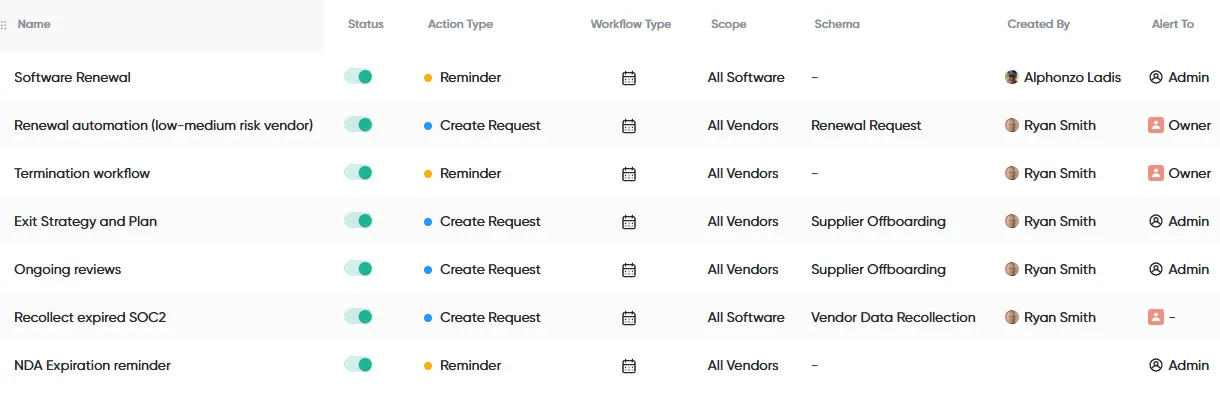Open the Ongoing reviews entry
This screenshot has width=1220, height=394.
pyautogui.click(x=68, y=269)
